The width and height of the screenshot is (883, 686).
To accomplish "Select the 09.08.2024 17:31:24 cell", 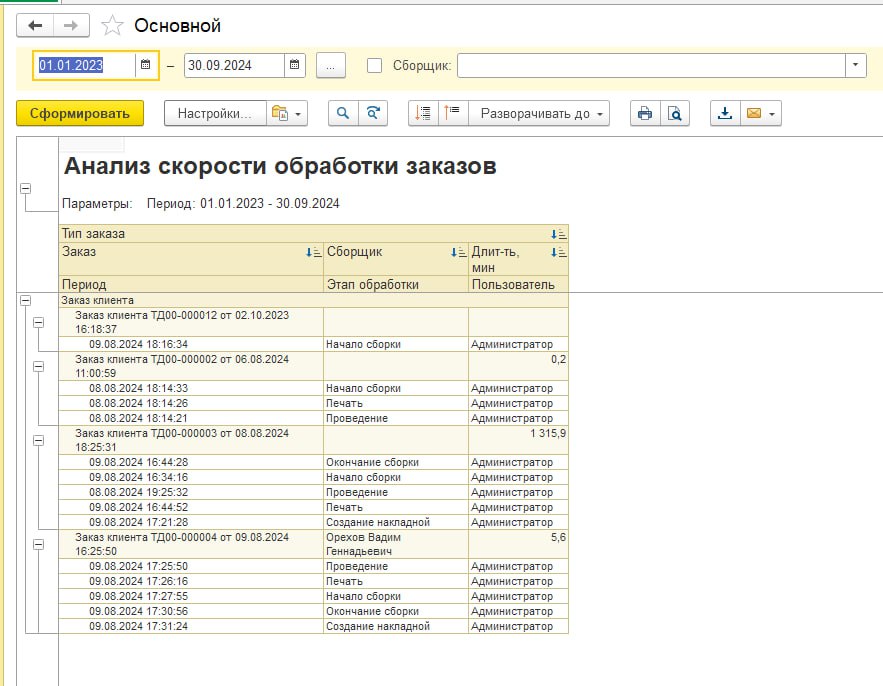I will [191, 626].
